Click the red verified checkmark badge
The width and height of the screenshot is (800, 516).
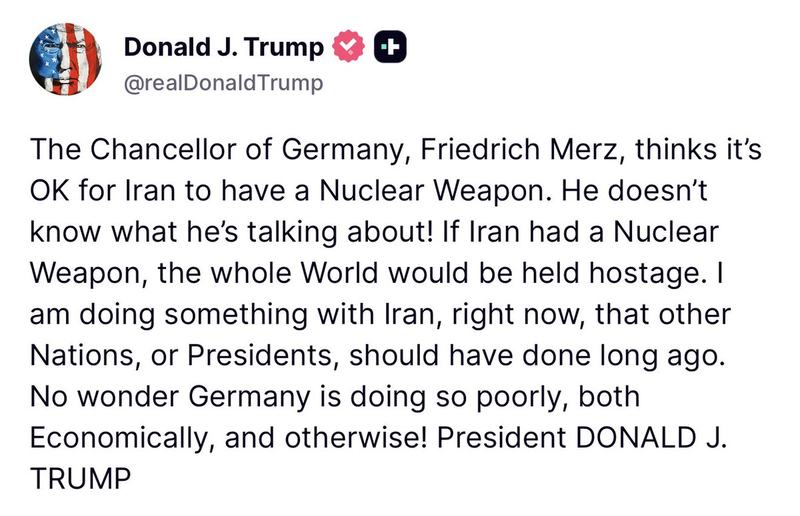[348, 47]
